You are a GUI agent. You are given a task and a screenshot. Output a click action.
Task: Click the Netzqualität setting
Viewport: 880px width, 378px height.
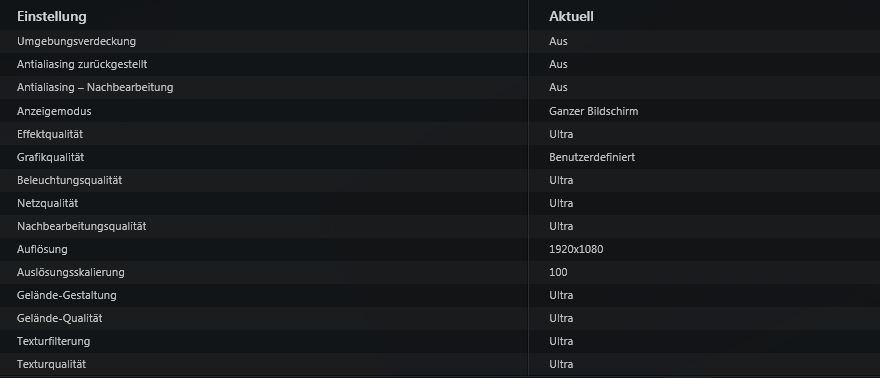pyautogui.click(x=47, y=203)
